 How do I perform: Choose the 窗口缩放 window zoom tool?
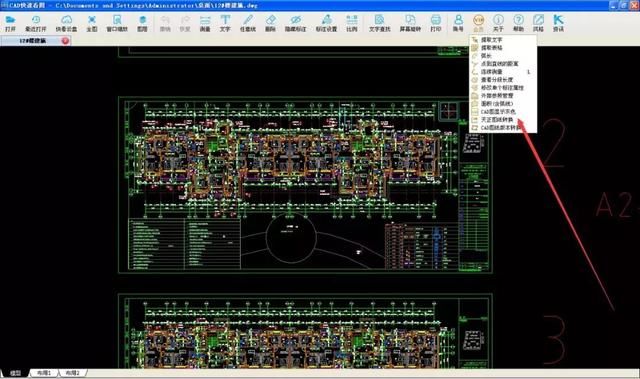tap(117, 23)
